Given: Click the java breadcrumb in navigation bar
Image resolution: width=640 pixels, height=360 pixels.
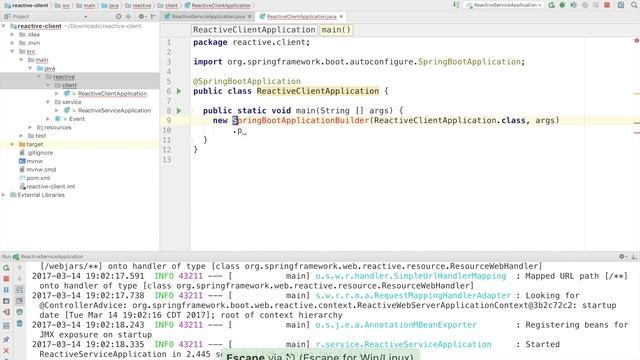Looking at the screenshot, I should [x=110, y=5].
